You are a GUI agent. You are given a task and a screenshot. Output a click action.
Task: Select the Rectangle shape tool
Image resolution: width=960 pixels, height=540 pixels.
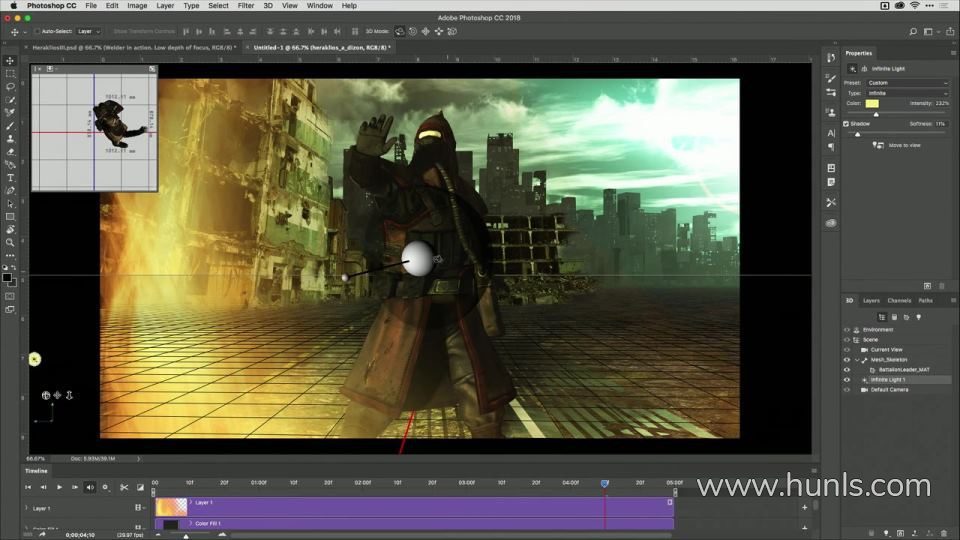[10, 217]
